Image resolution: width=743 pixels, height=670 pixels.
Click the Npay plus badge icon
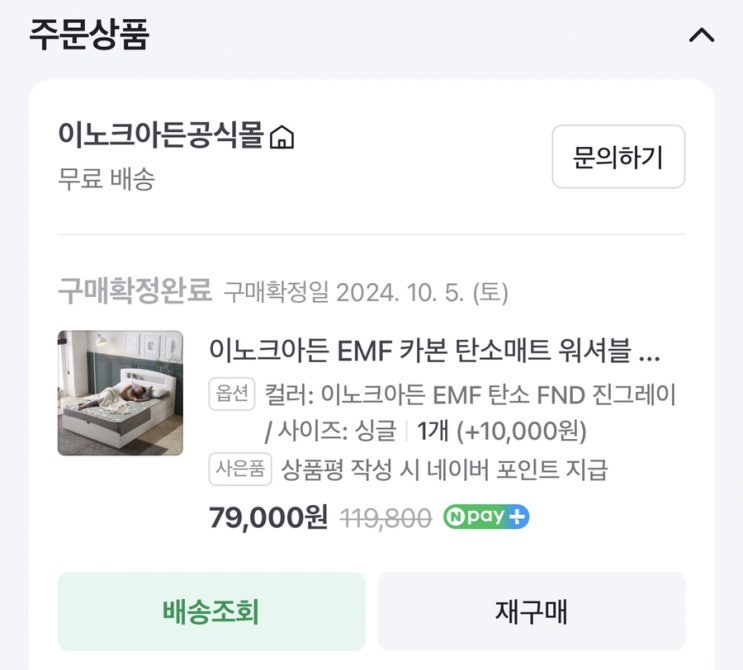pyautogui.click(x=486, y=516)
